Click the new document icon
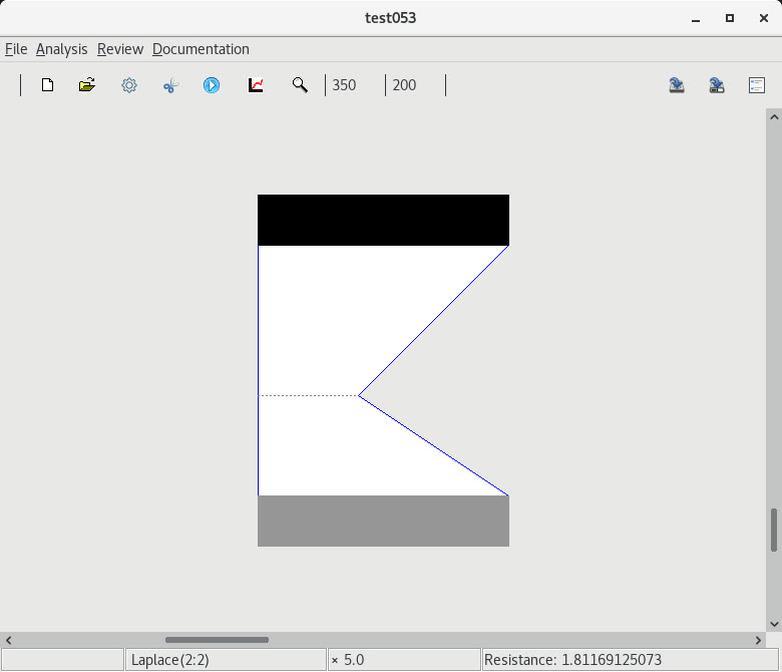Image resolution: width=782 pixels, height=672 pixels. pyautogui.click(x=47, y=85)
